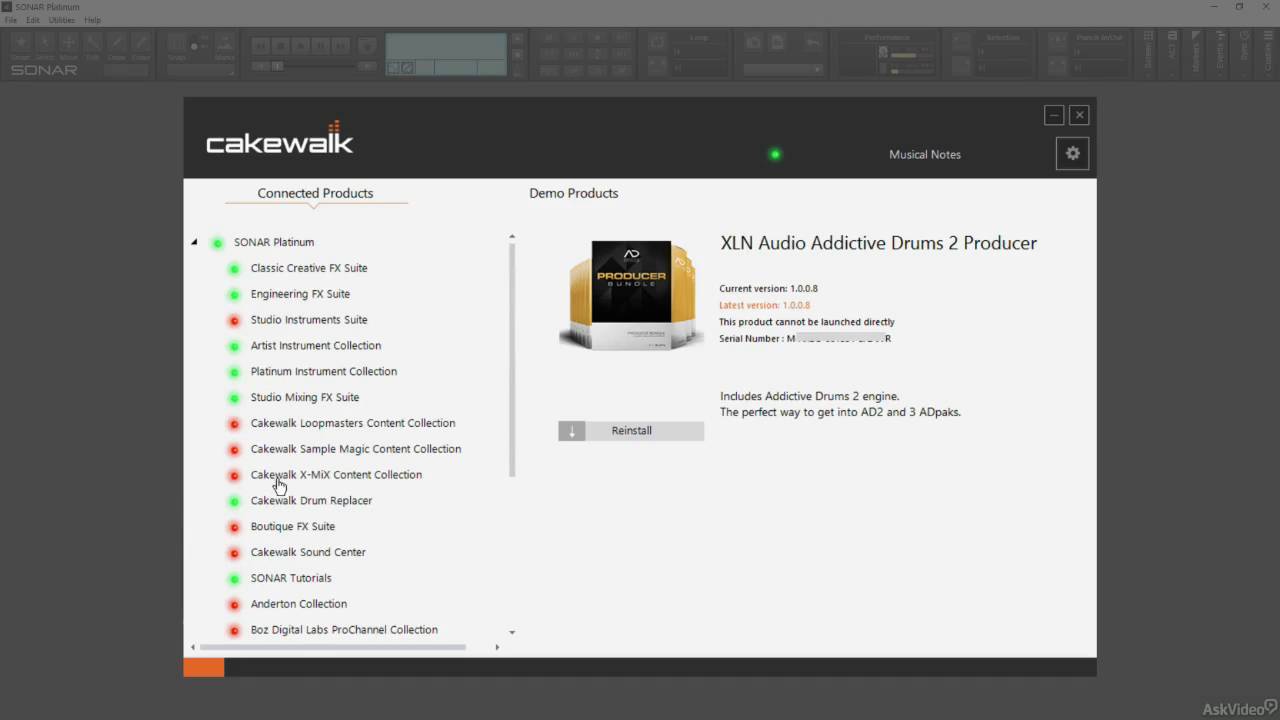This screenshot has width=1280, height=720.
Task: Select Boz Digital Labs ProChannel Collection
Action: tap(344, 630)
